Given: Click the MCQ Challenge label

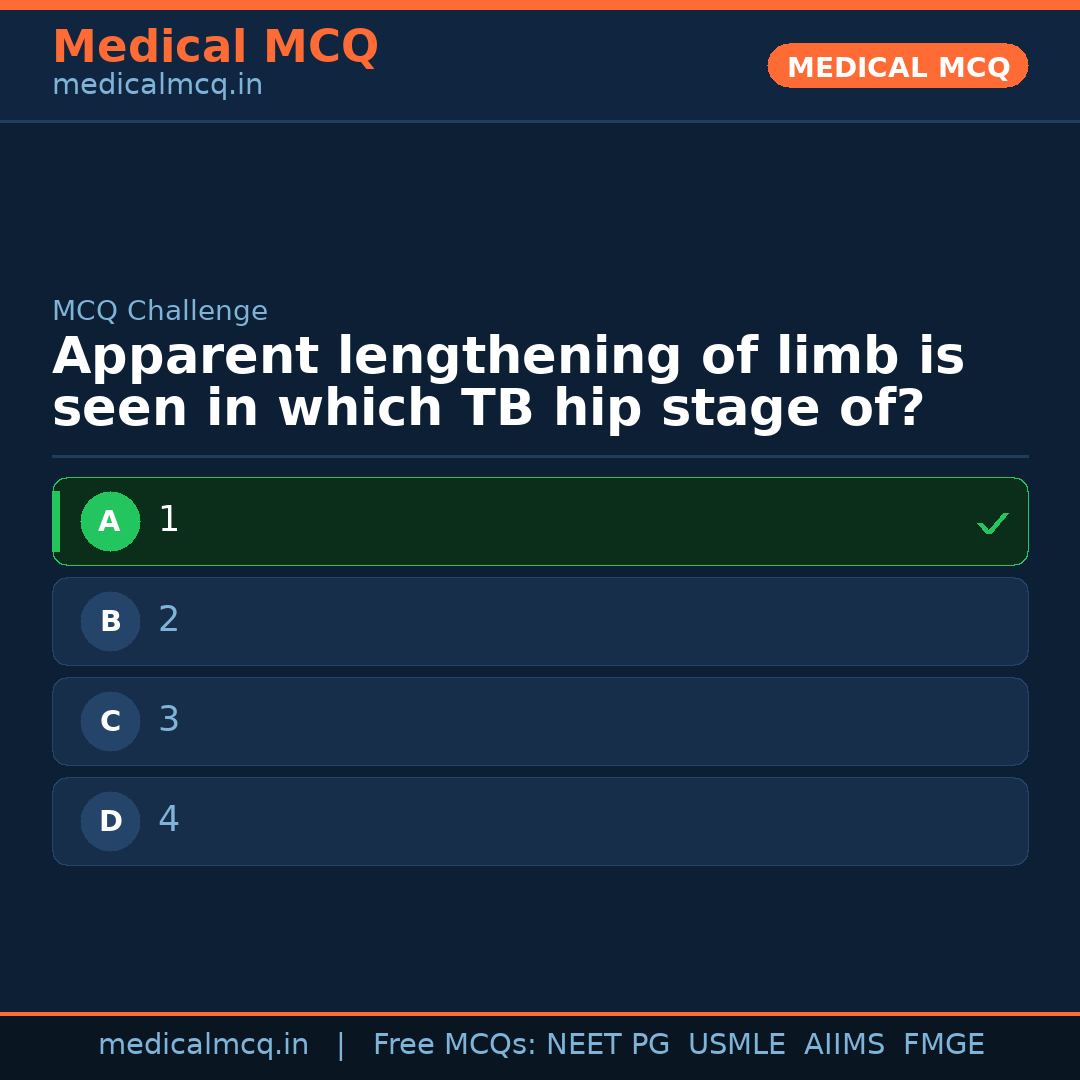Looking at the screenshot, I should pyautogui.click(x=160, y=312).
